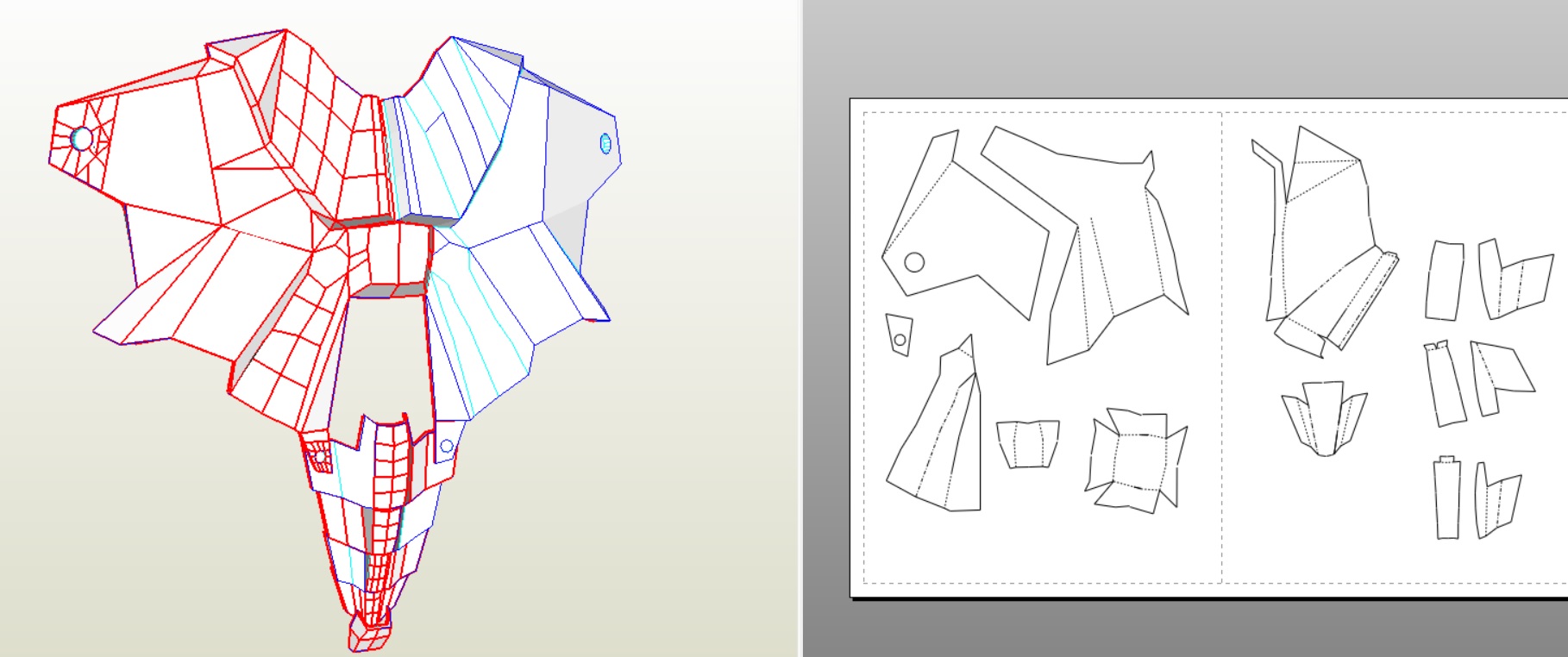The height and width of the screenshot is (657, 1568).
Task: Select the tall narrow triangular pattern piece
Action: [936, 425]
